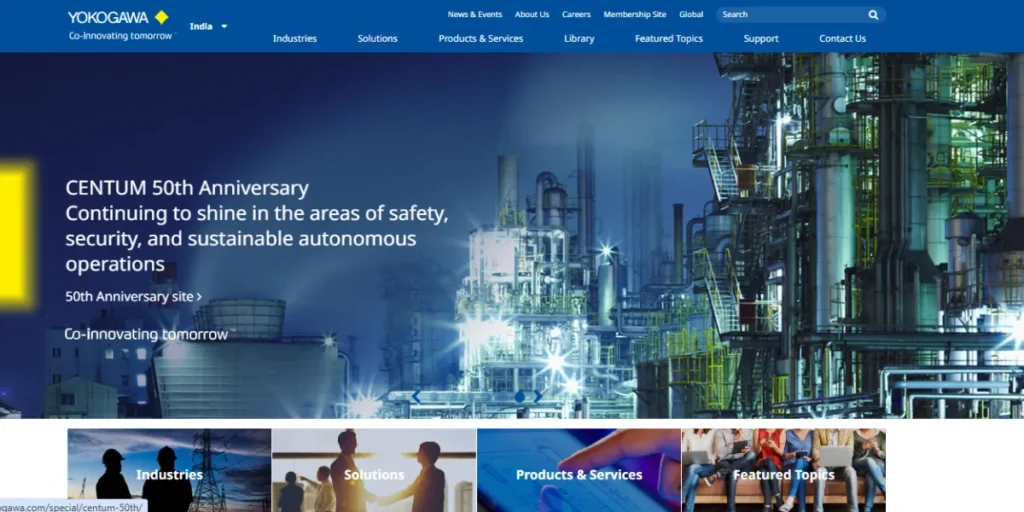Open the Global link

(691, 14)
